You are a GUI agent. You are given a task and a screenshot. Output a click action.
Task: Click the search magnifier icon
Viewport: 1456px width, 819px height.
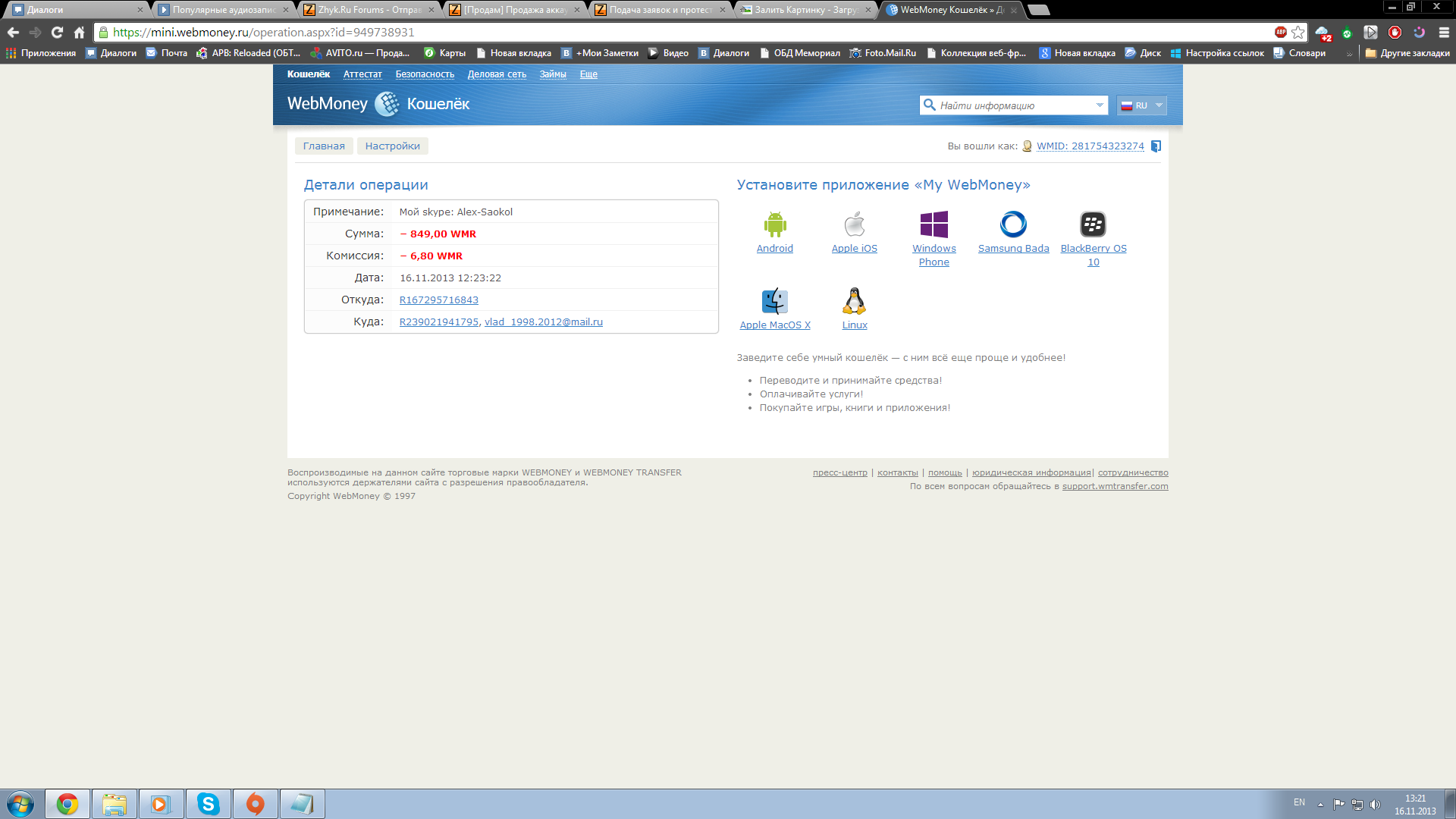point(929,105)
